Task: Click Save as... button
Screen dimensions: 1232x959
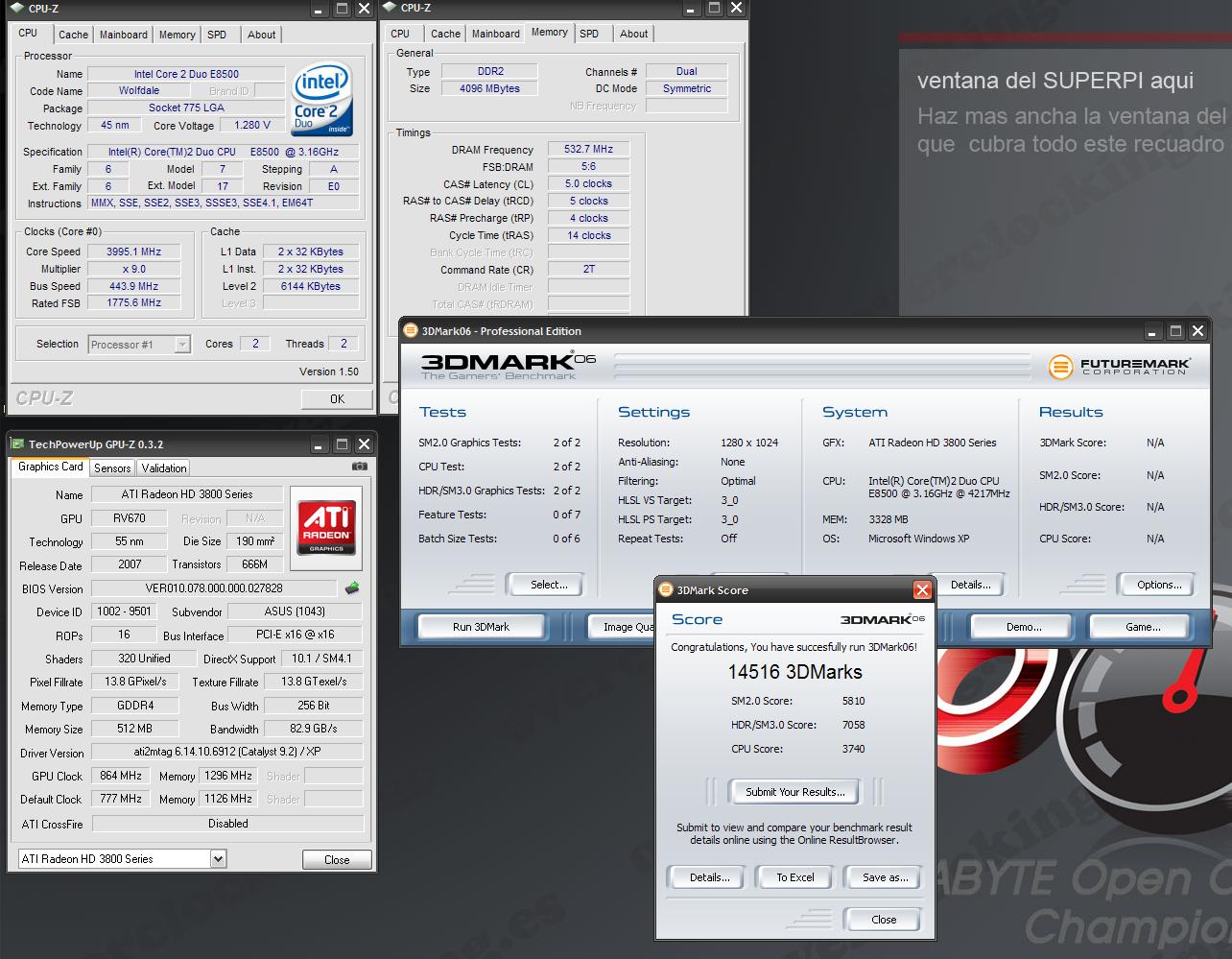Action: (885, 877)
